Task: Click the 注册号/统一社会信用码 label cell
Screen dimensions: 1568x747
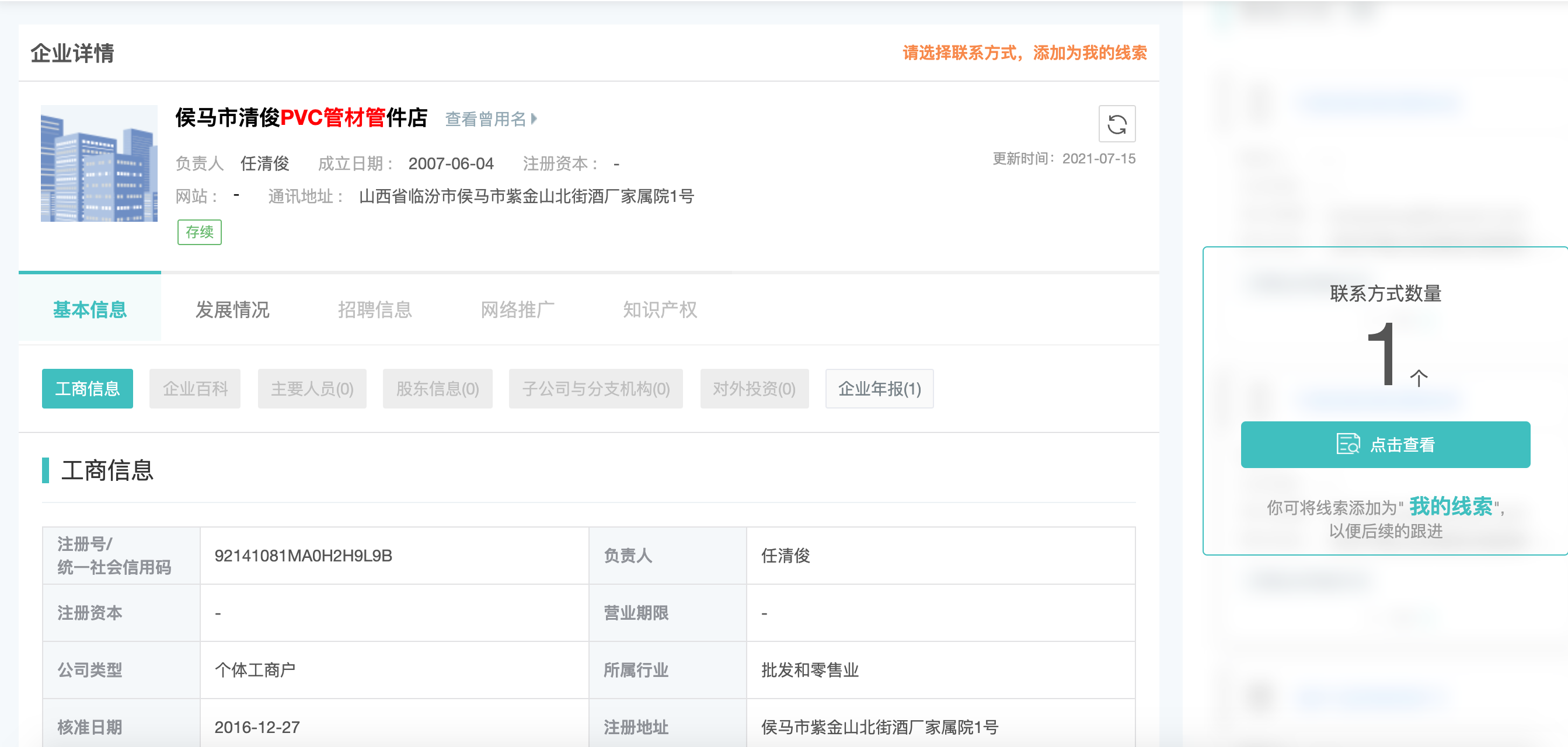Action: (x=122, y=556)
